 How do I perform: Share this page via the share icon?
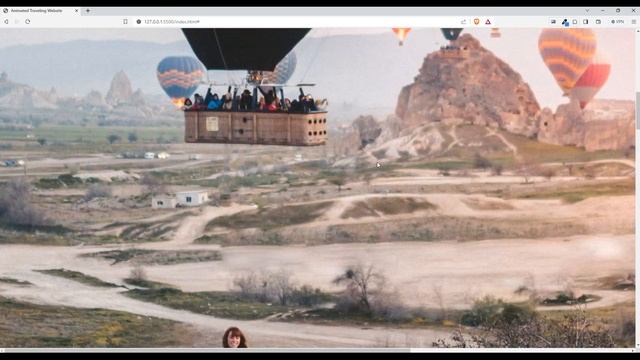click(x=463, y=22)
